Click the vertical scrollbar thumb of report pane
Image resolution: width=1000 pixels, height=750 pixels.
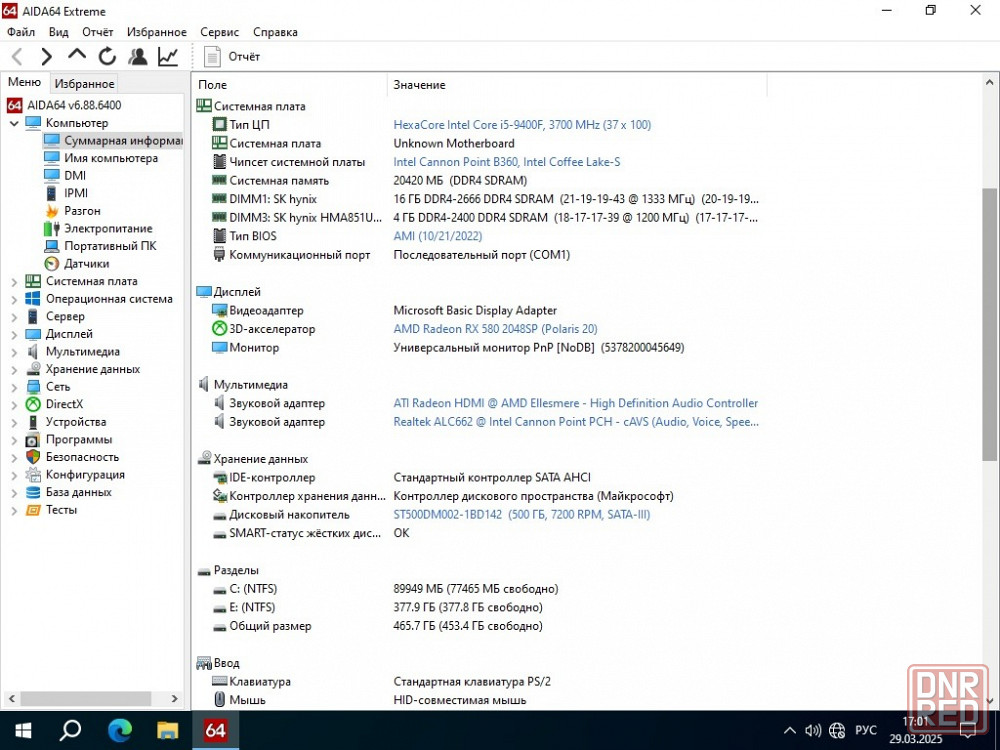point(989,324)
